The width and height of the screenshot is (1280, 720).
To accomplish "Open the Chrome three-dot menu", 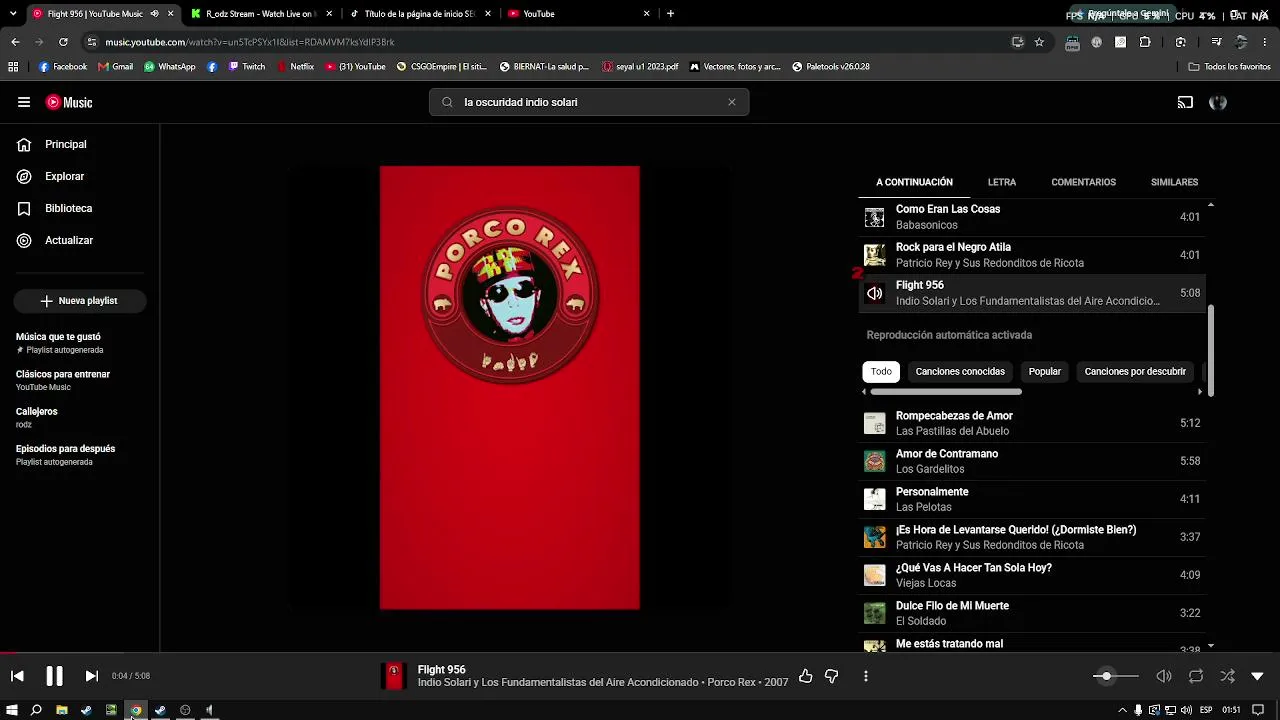I will click(1266, 42).
